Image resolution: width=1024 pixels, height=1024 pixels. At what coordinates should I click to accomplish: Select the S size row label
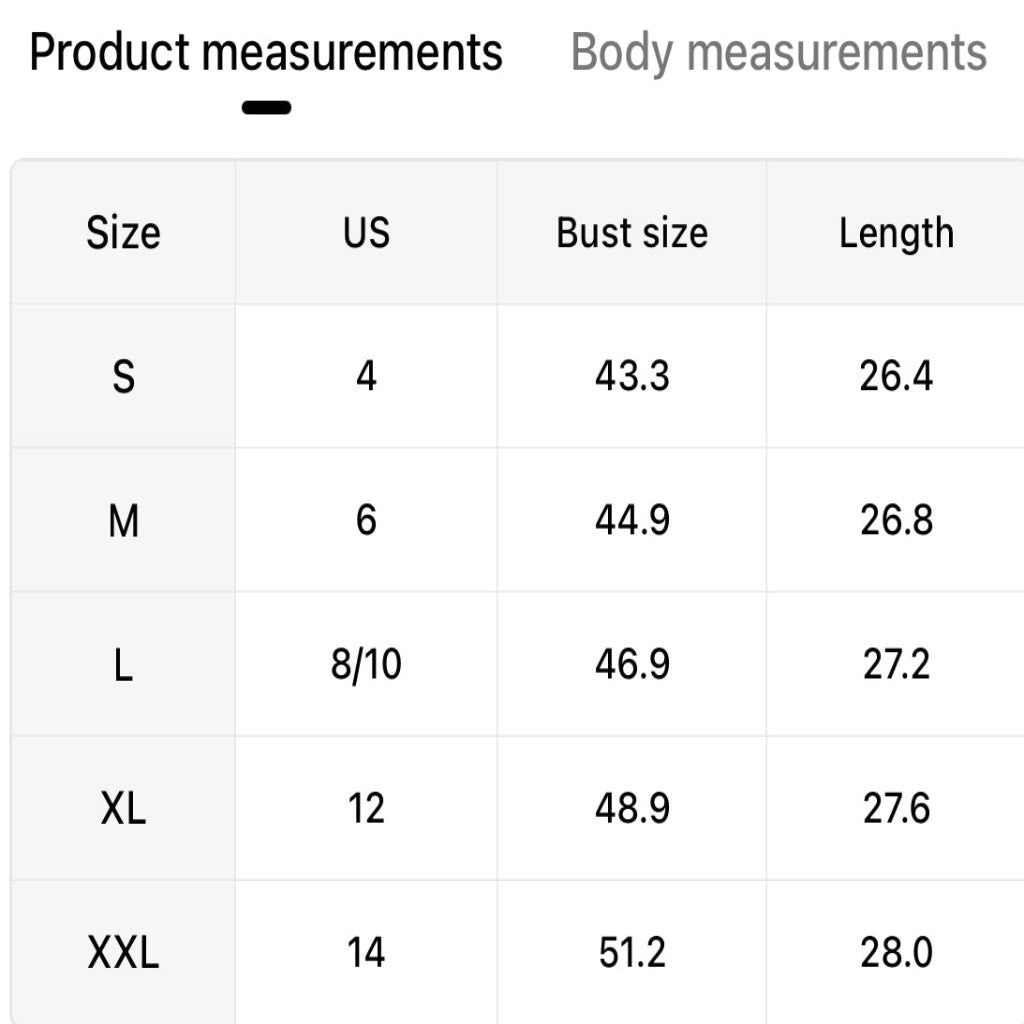click(x=123, y=377)
